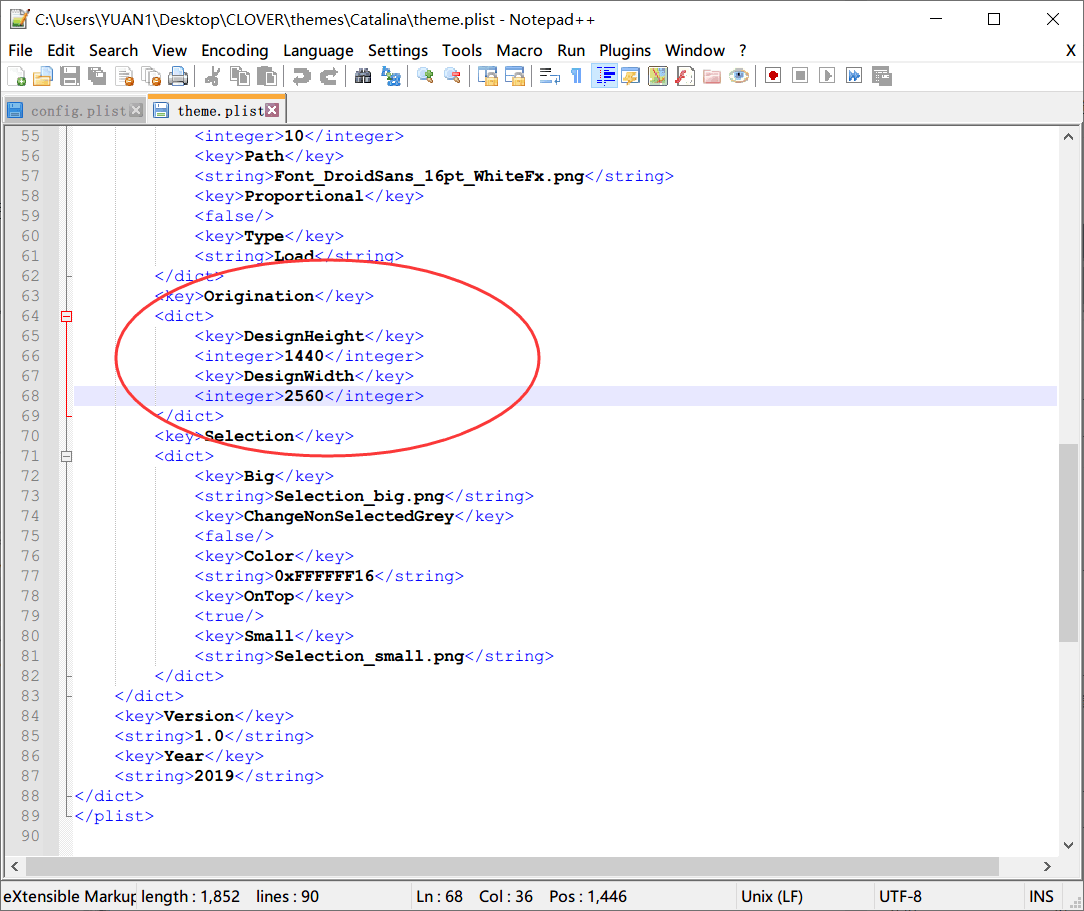Click the New file toolbar icon

click(16, 76)
